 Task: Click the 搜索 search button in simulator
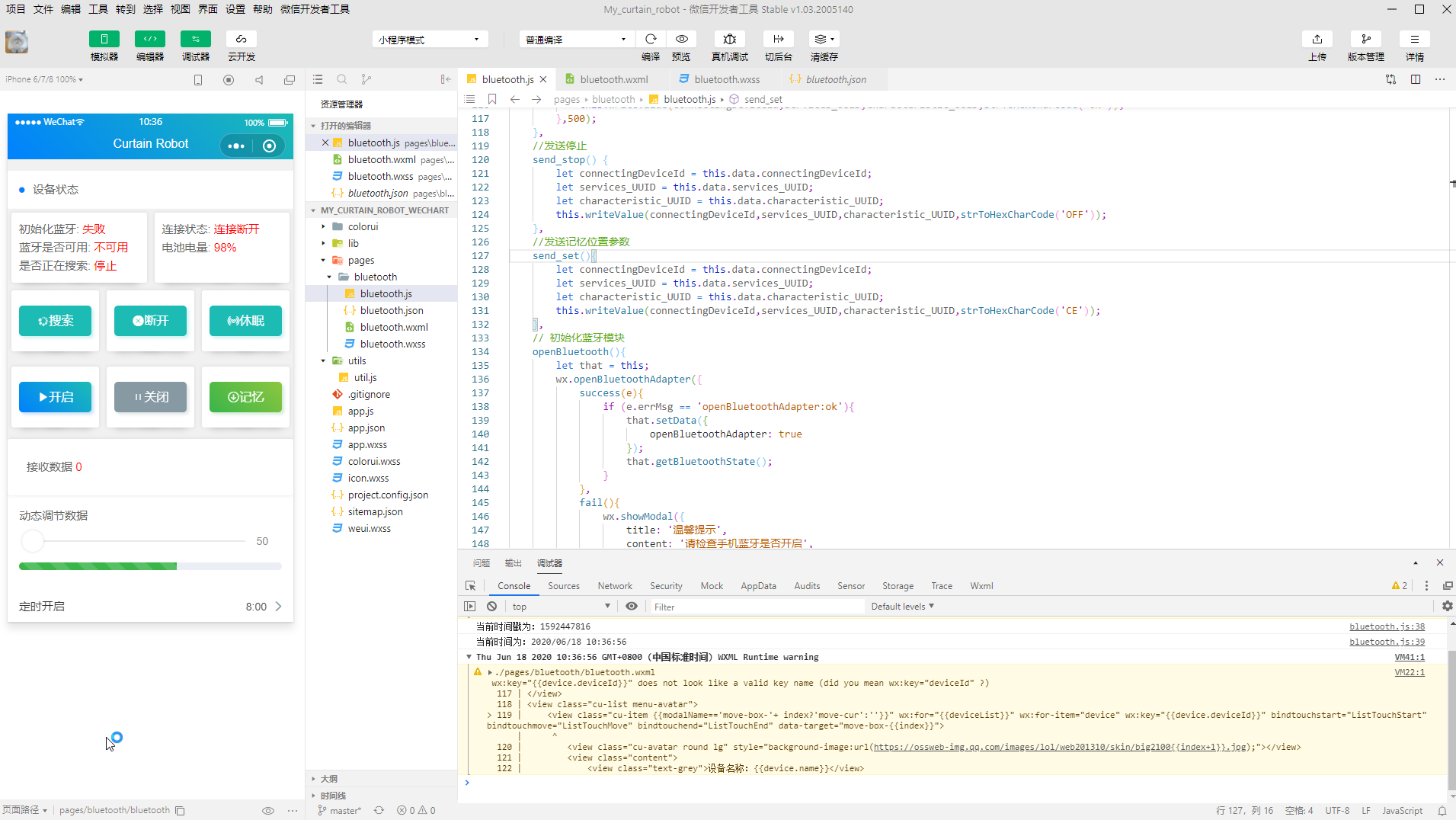(x=55, y=321)
